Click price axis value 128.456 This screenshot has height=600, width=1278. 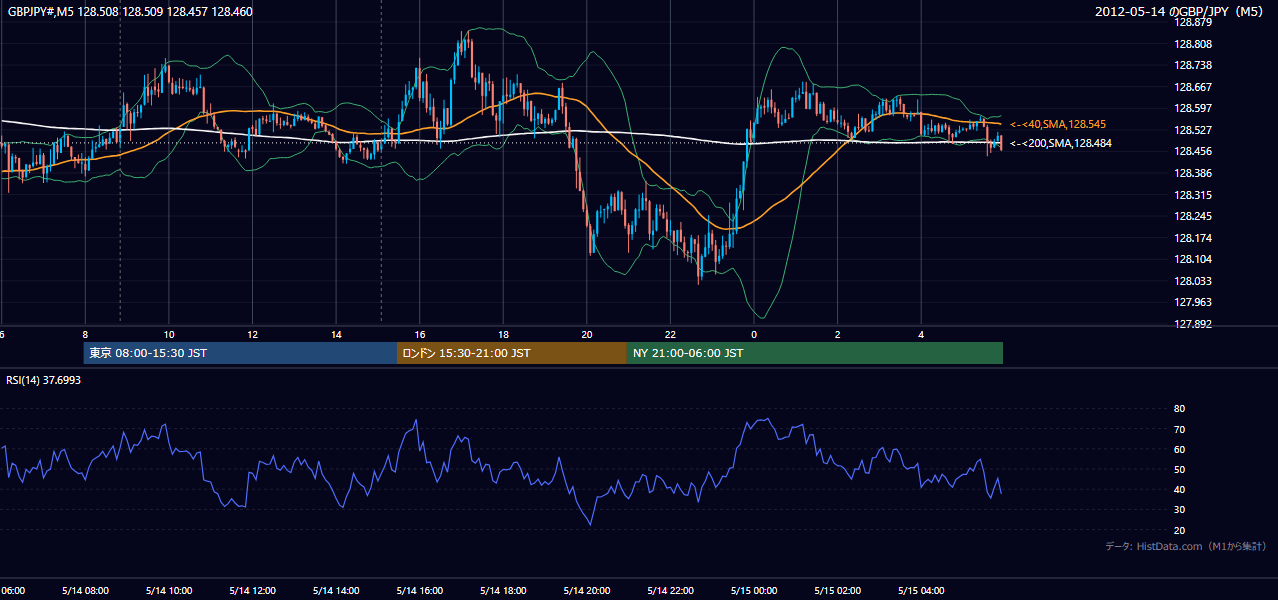tap(1192, 151)
